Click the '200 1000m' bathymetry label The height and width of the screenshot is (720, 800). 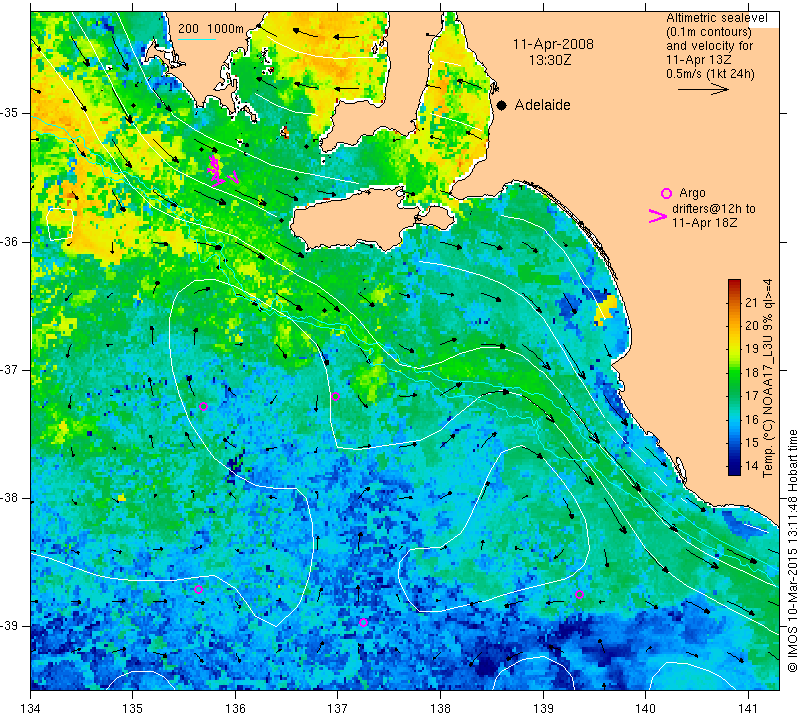pyautogui.click(x=211, y=29)
